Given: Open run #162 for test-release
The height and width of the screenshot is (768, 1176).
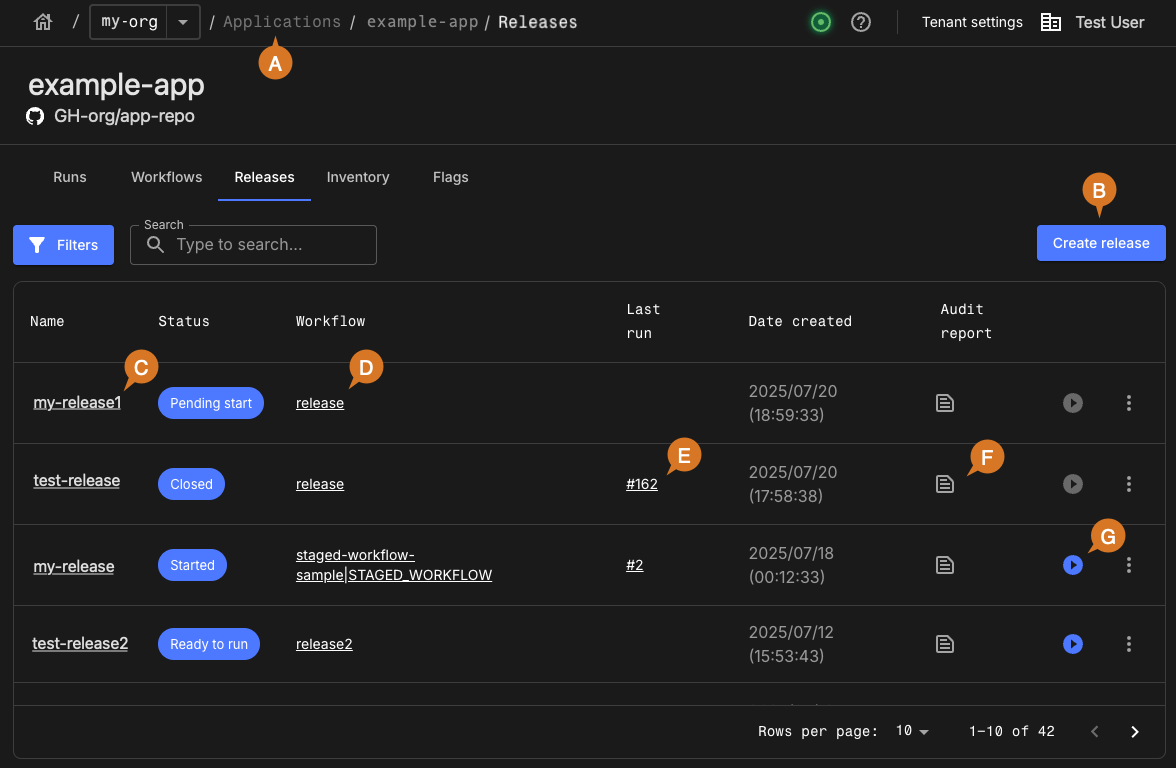Looking at the screenshot, I should (x=642, y=484).
